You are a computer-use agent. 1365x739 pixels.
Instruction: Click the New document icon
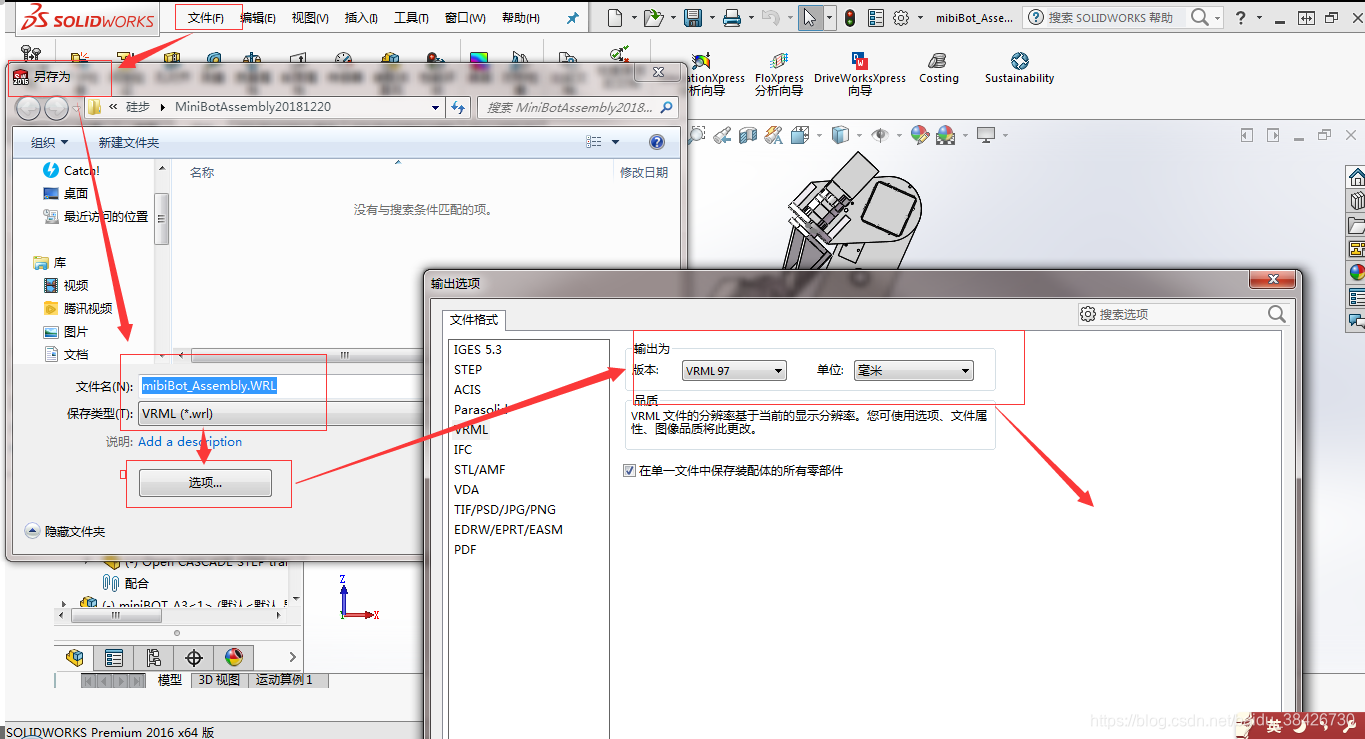(615, 18)
